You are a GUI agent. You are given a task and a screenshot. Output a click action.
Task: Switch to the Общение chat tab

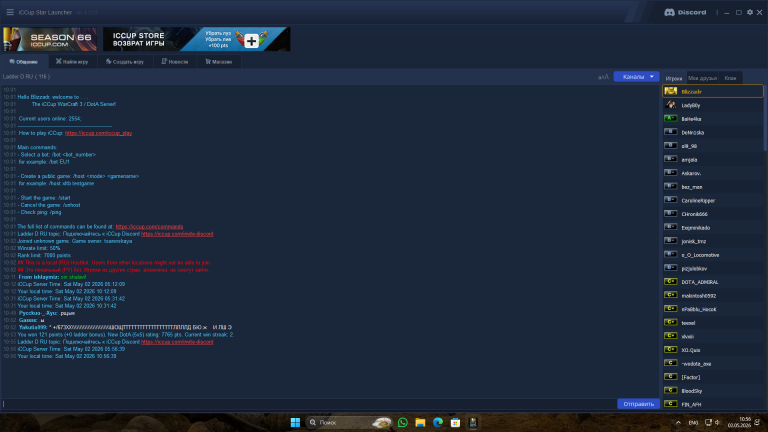(x=24, y=62)
